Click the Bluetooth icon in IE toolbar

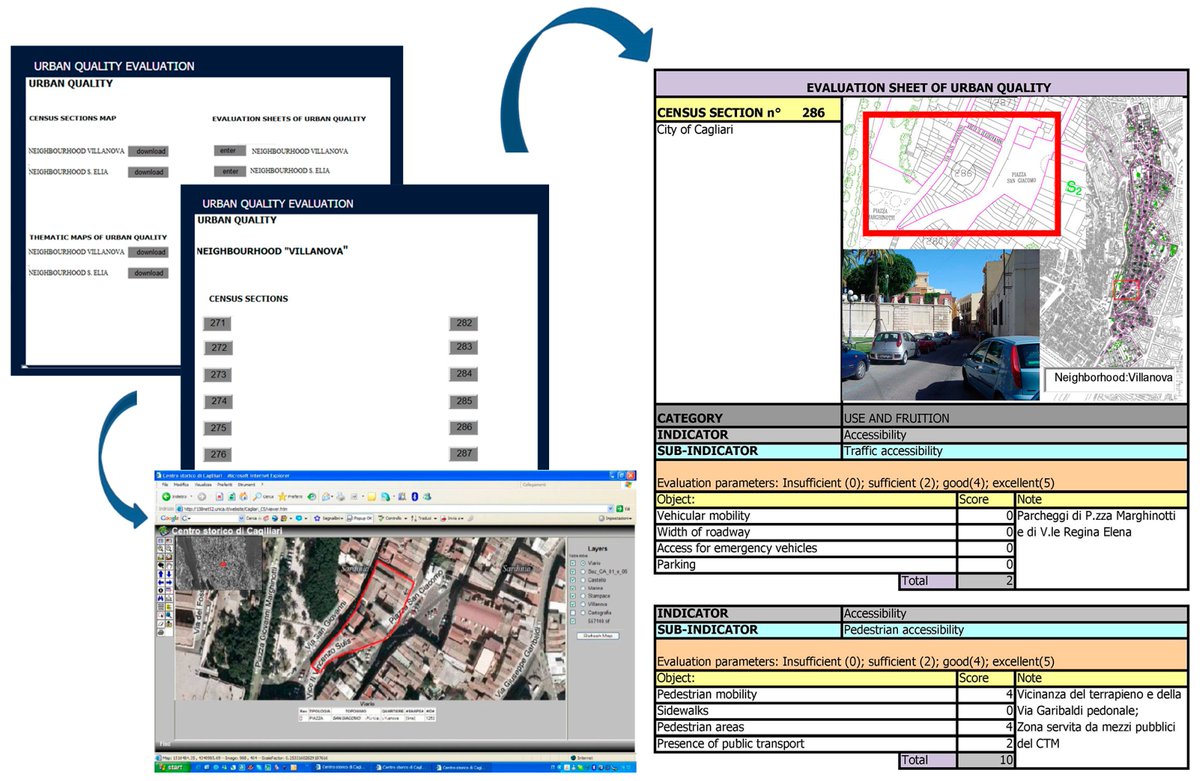415,497
